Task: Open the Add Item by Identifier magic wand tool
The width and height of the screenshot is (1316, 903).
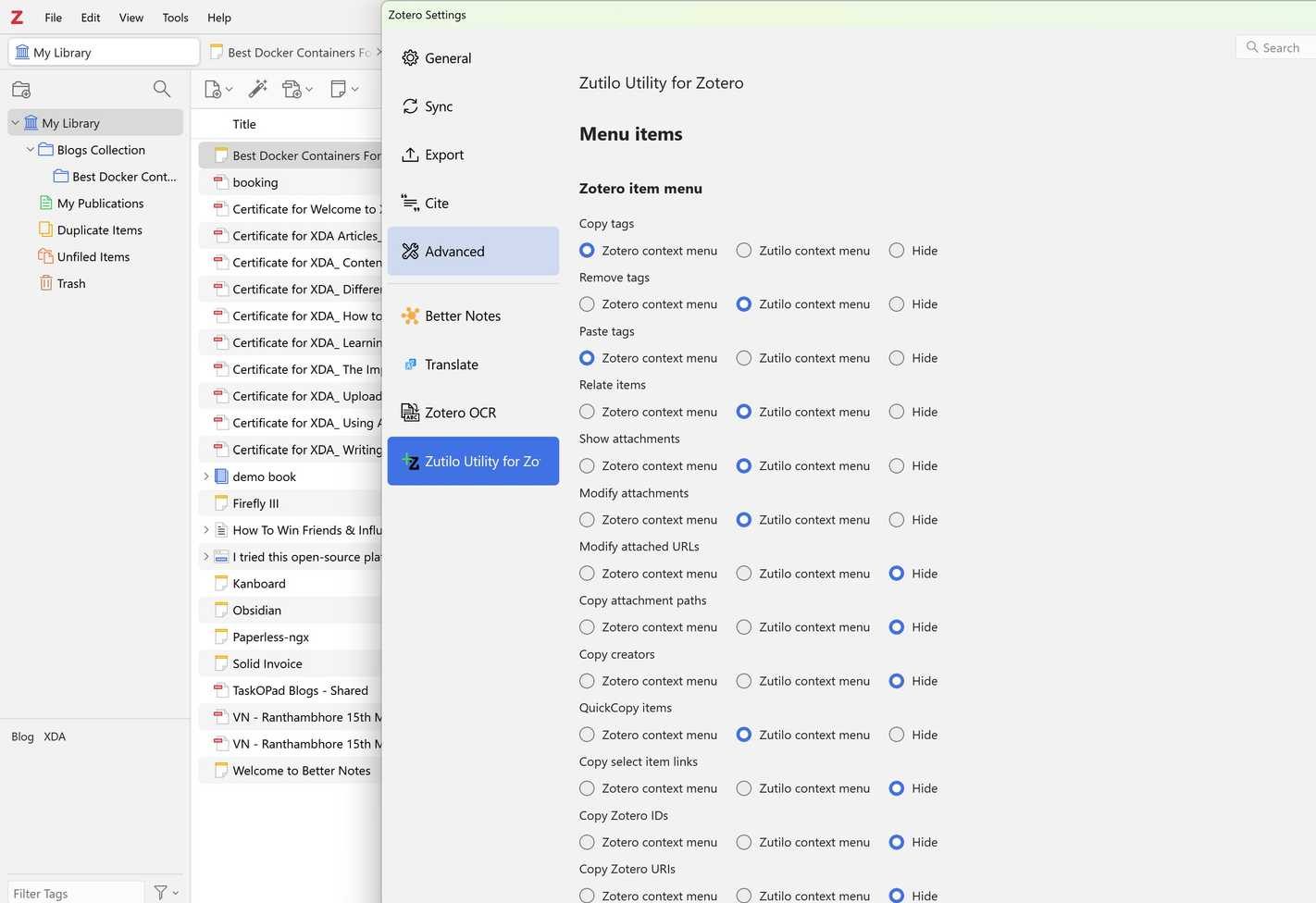Action: 257,88
